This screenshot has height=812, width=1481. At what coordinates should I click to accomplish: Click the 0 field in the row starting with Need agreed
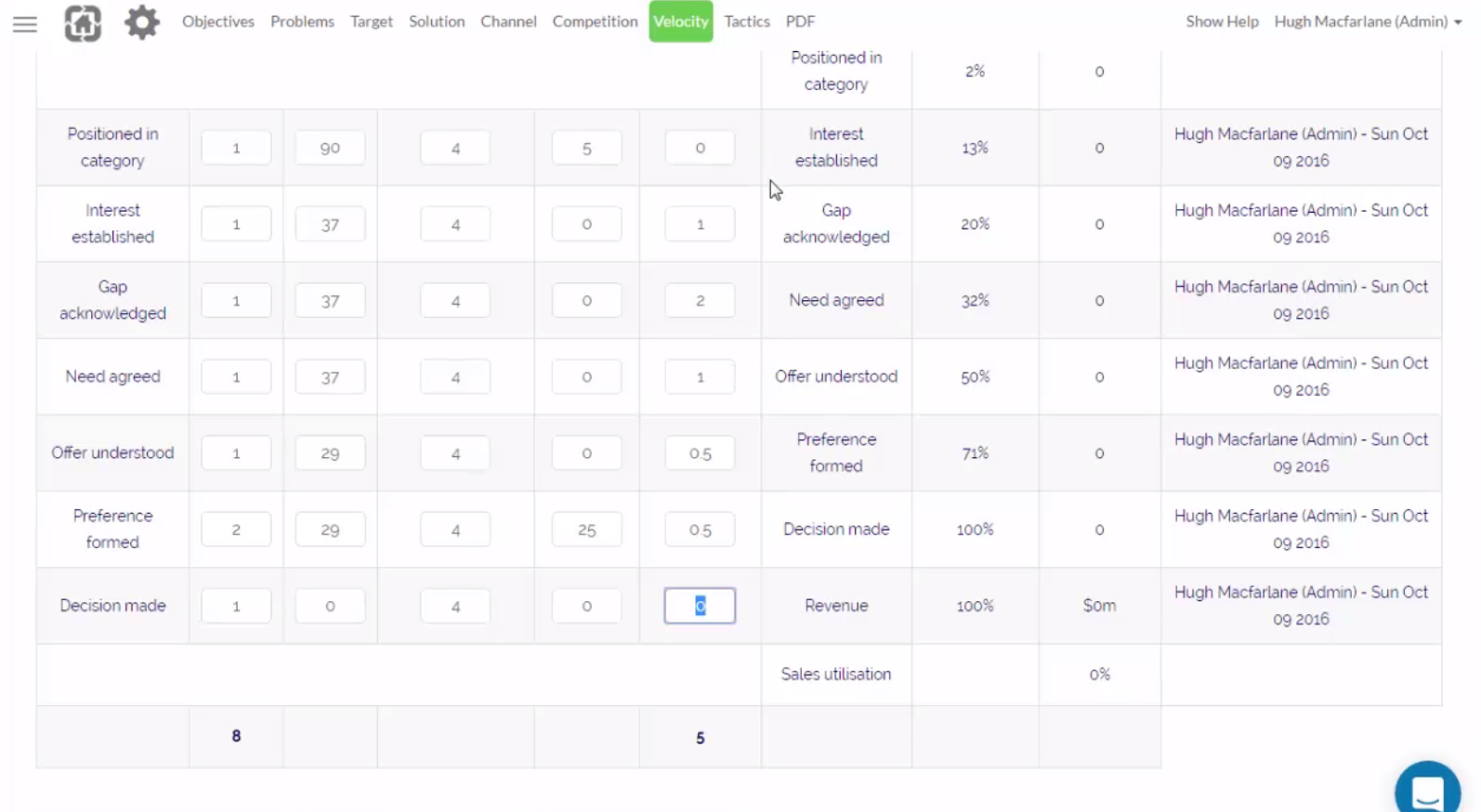586,376
